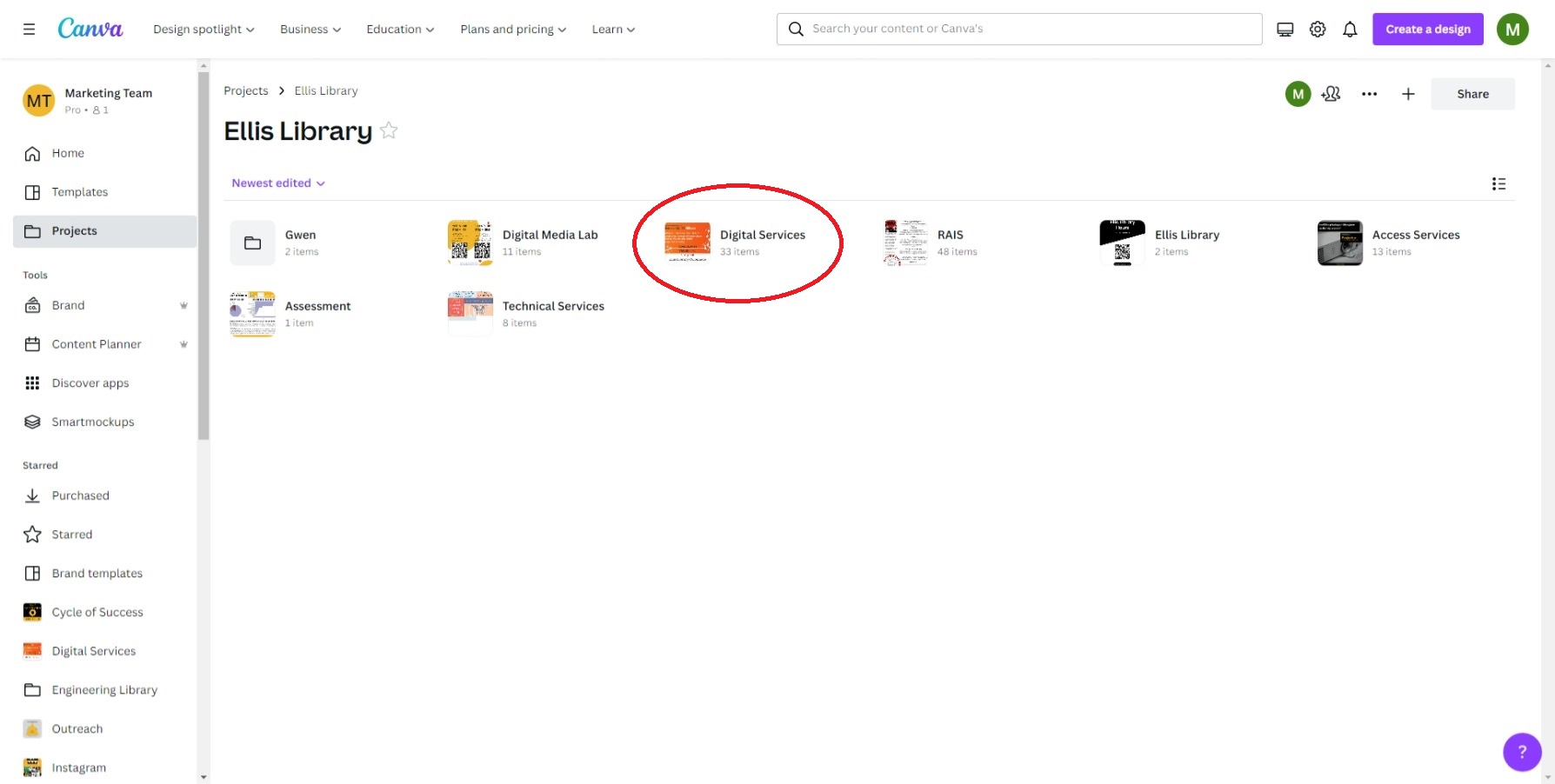The image size is (1555, 784).
Task: Click the search content input field
Action: coord(1031,29)
